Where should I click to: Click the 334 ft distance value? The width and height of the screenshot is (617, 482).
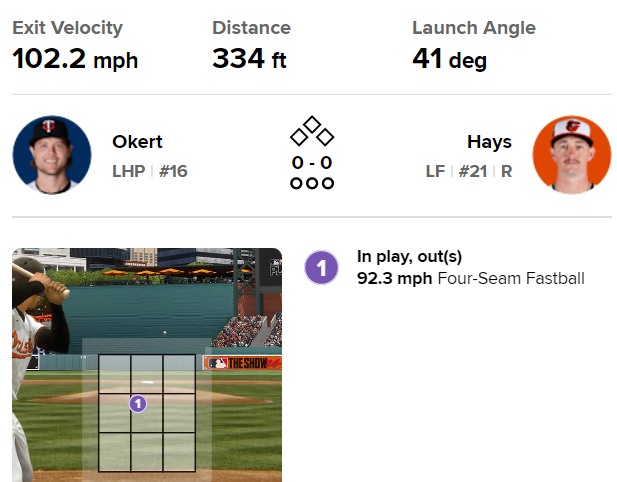[x=249, y=60]
